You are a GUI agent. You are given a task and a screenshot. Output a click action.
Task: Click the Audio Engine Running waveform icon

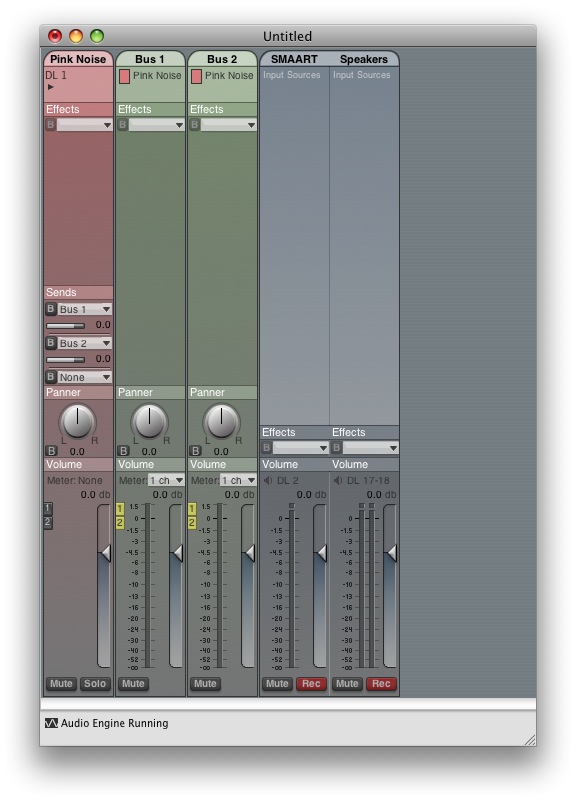pyautogui.click(x=52, y=723)
